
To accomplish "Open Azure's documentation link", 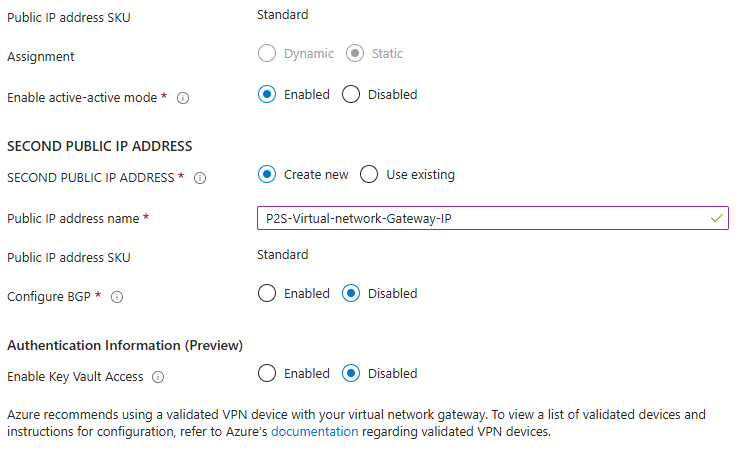I will (x=314, y=432).
